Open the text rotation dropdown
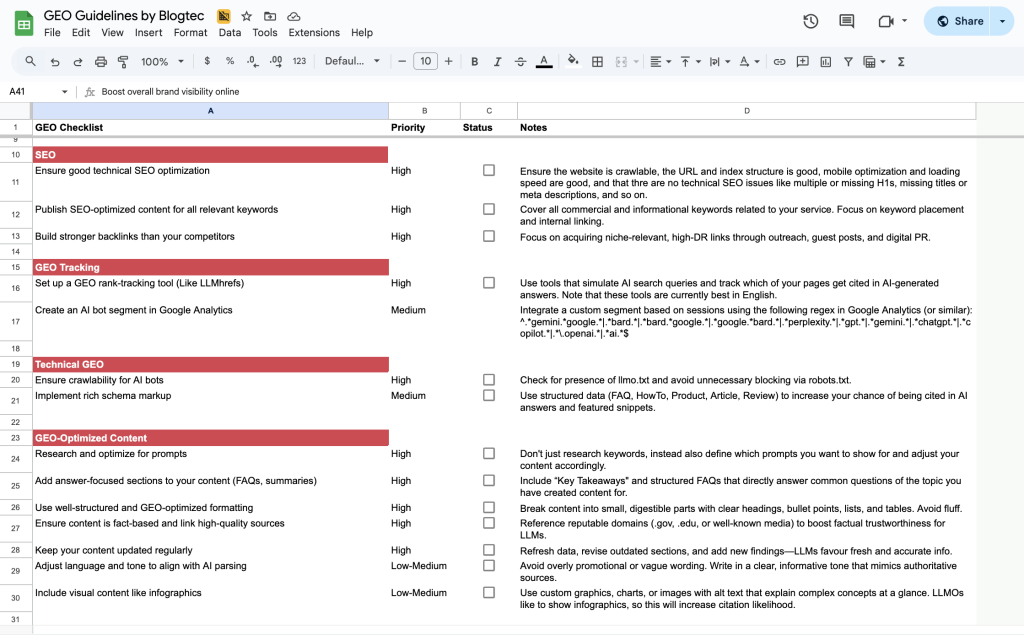Image resolution: width=1024 pixels, height=635 pixels. pyautogui.click(x=749, y=61)
